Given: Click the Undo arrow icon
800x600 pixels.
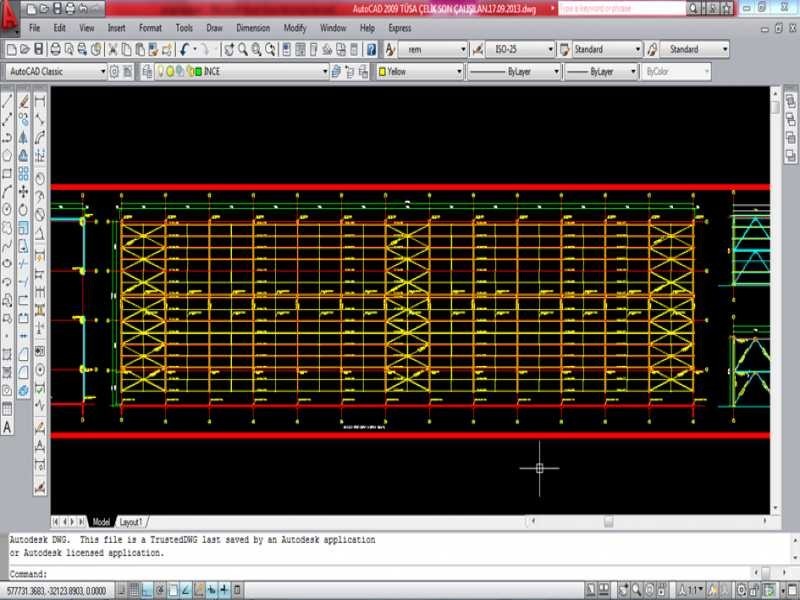Looking at the screenshot, I should (185, 49).
